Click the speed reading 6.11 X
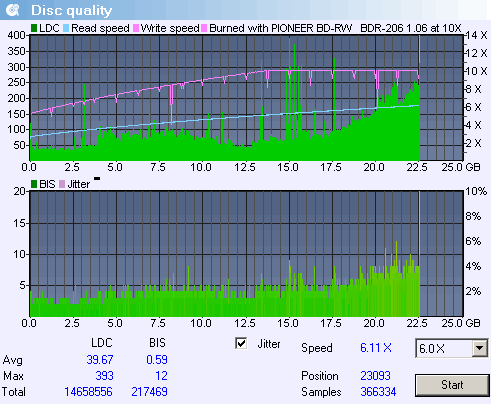The image size is (491, 404). (376, 348)
